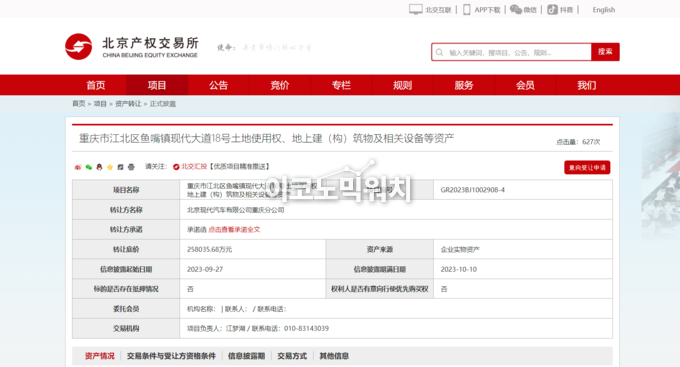
Task: Open the 专栏 navigation menu
Action: 341,85
